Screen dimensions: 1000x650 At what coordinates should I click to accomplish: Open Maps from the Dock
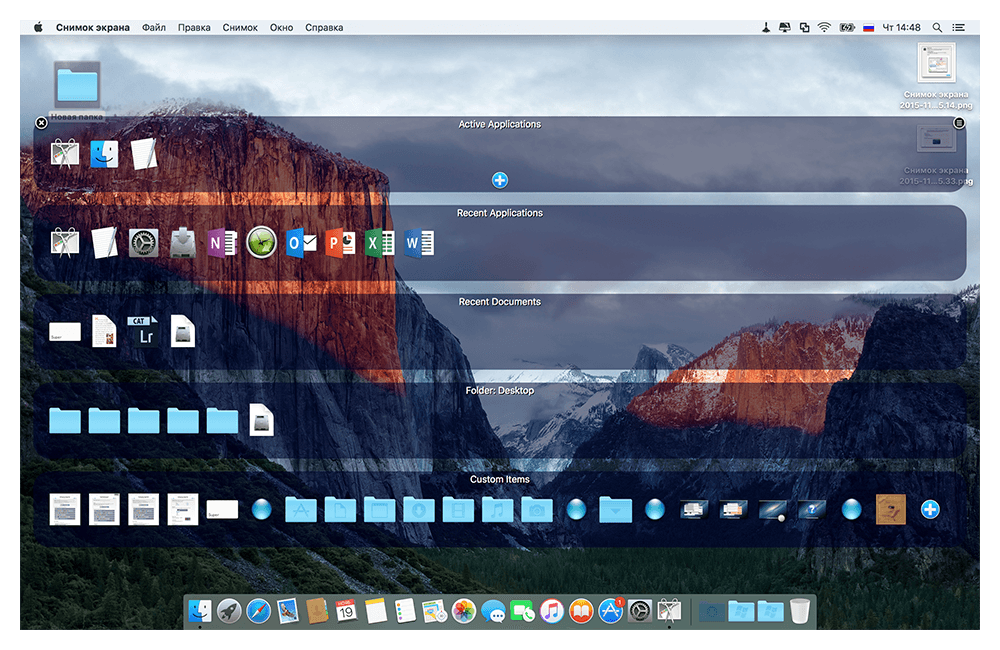point(434,611)
